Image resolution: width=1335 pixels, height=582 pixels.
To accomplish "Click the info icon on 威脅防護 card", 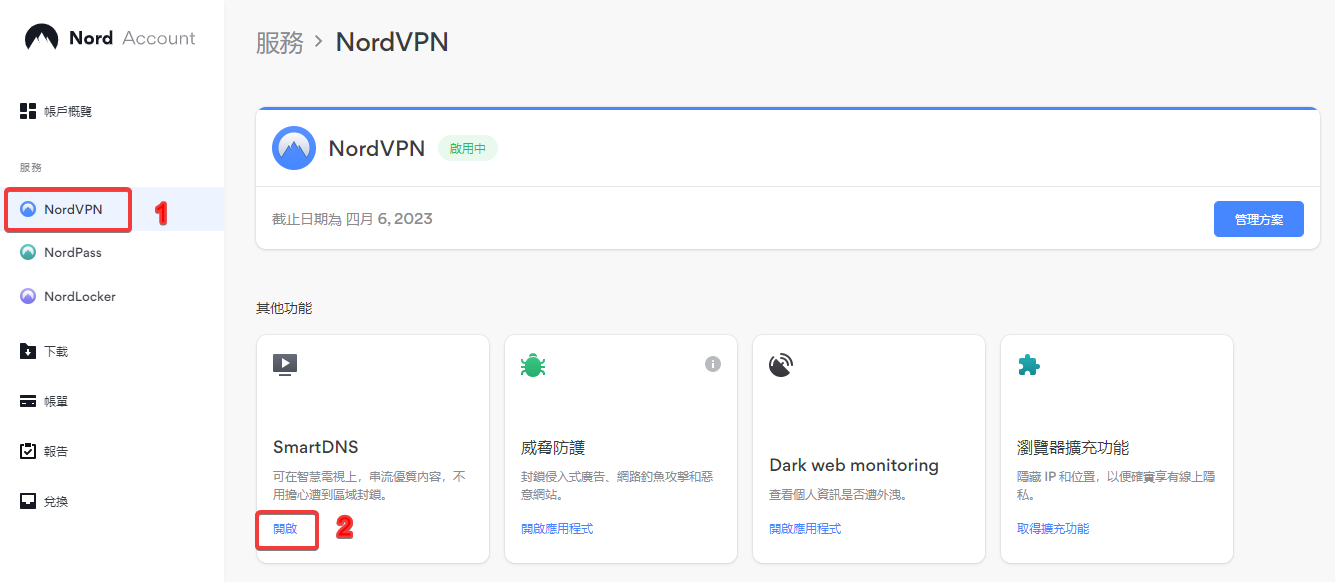I will pyautogui.click(x=713, y=364).
